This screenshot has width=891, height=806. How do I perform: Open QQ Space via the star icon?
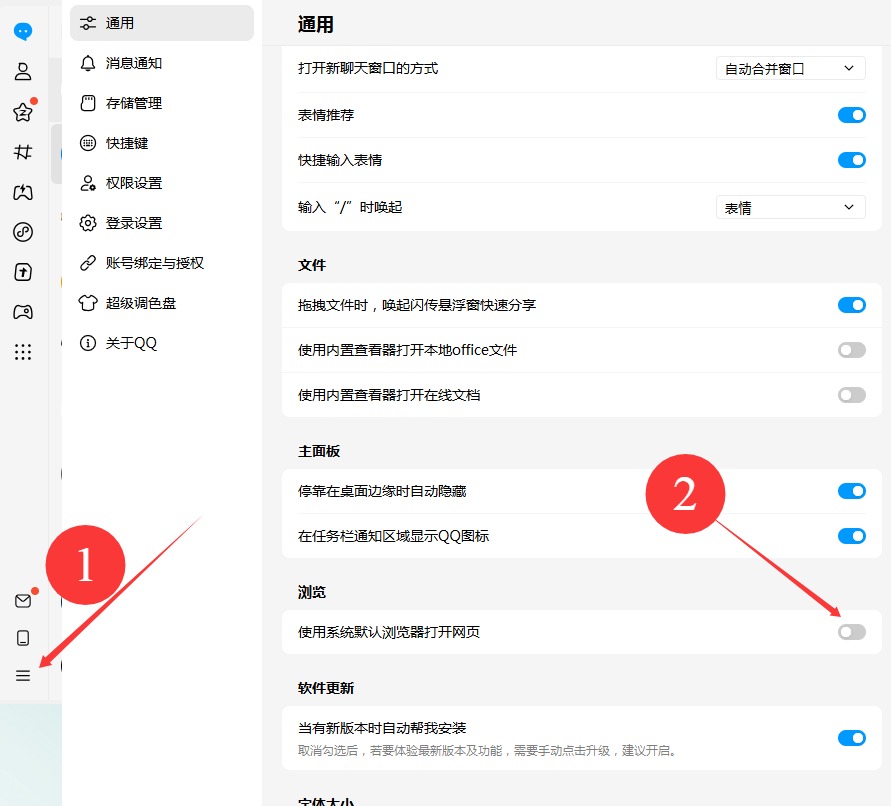pyautogui.click(x=23, y=112)
